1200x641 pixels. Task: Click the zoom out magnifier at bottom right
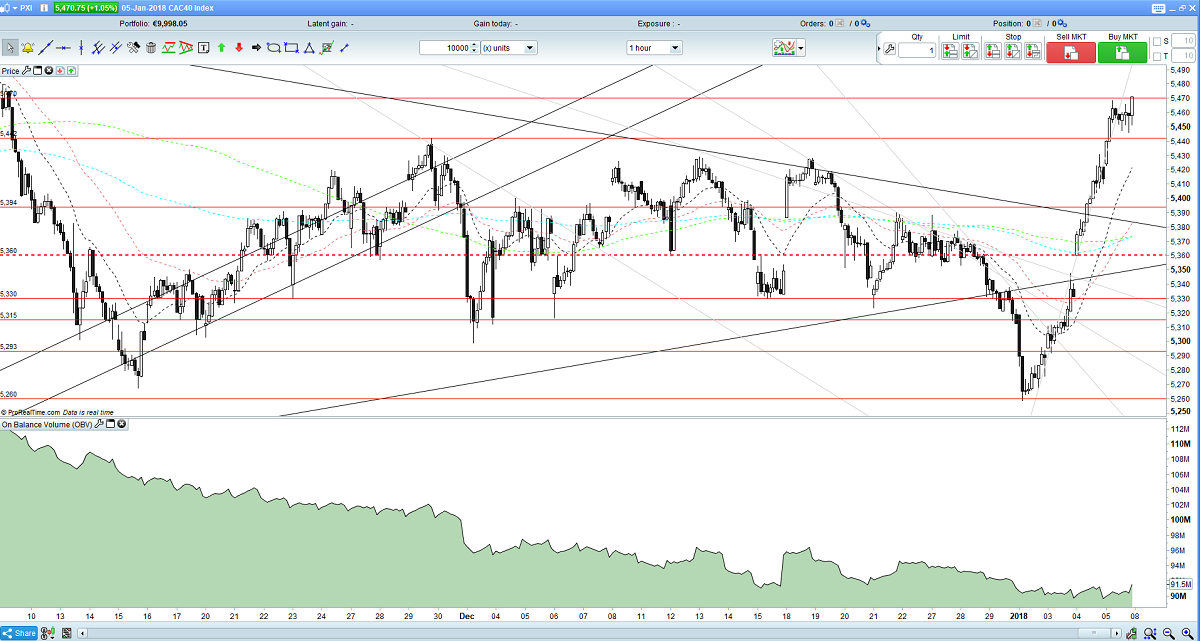click(1168, 633)
